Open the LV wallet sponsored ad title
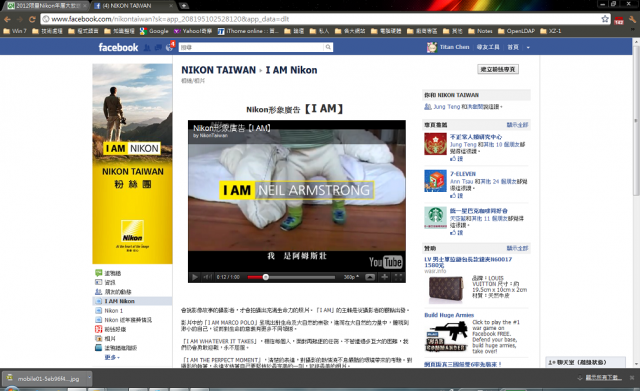 (x=468, y=262)
